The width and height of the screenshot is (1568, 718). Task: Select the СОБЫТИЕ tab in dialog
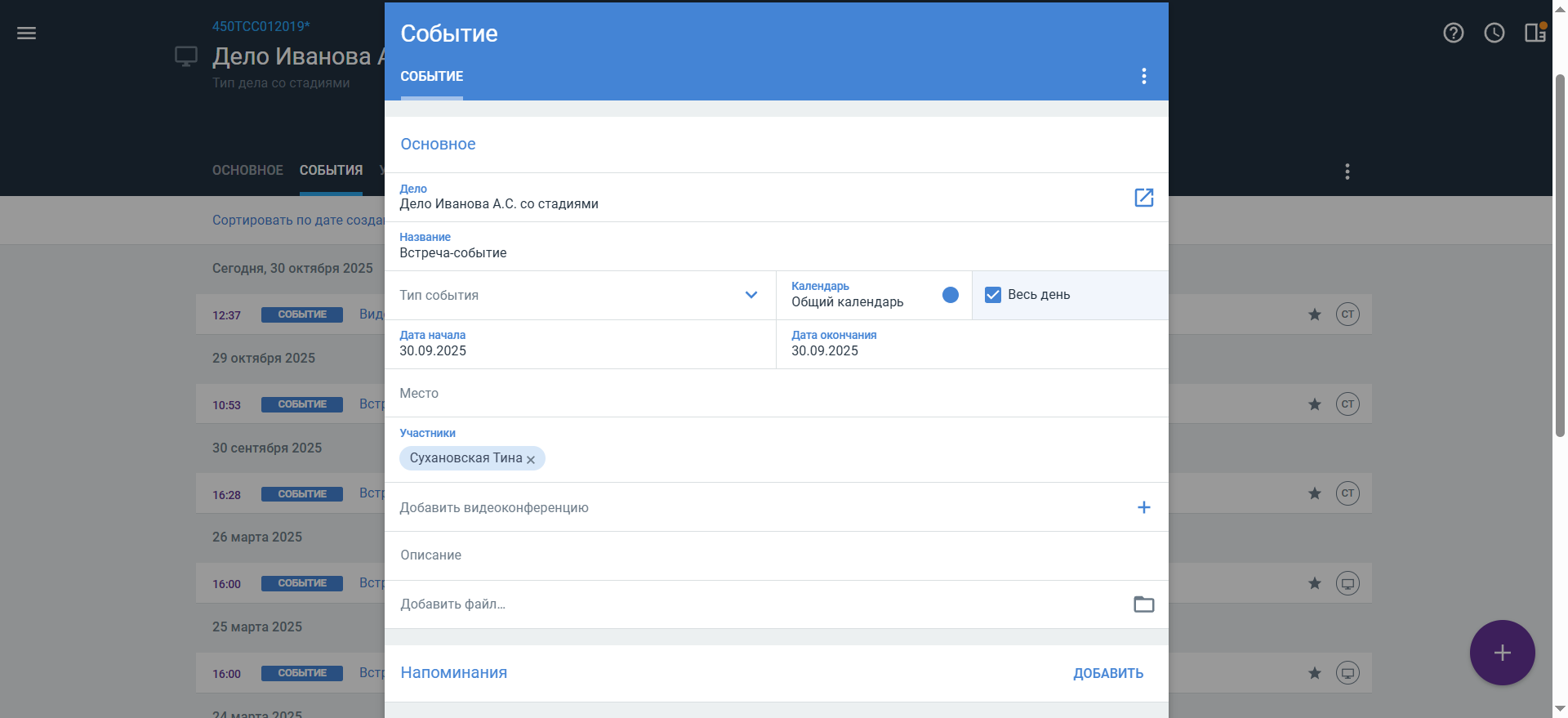point(431,76)
